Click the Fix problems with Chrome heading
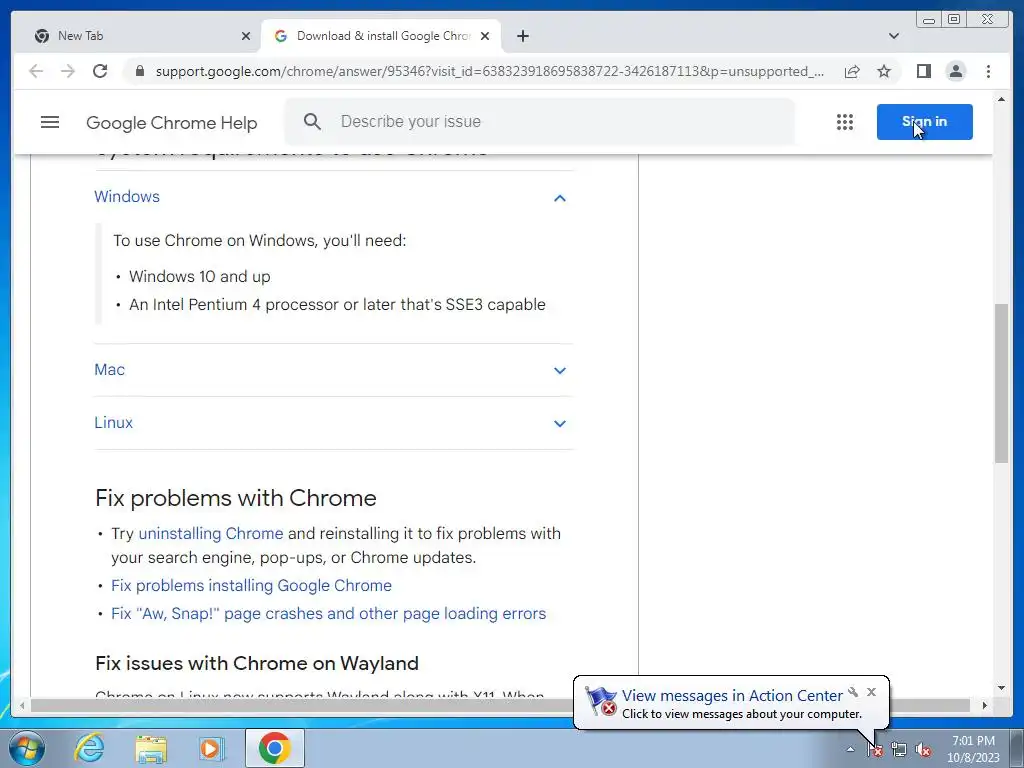Screen dimensions: 1024x768 click(236, 498)
